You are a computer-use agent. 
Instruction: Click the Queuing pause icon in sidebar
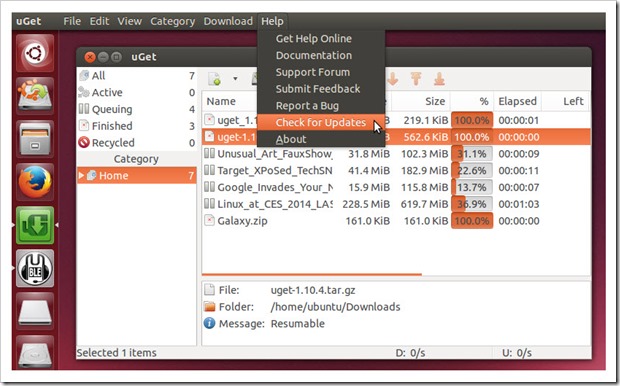click(84, 109)
